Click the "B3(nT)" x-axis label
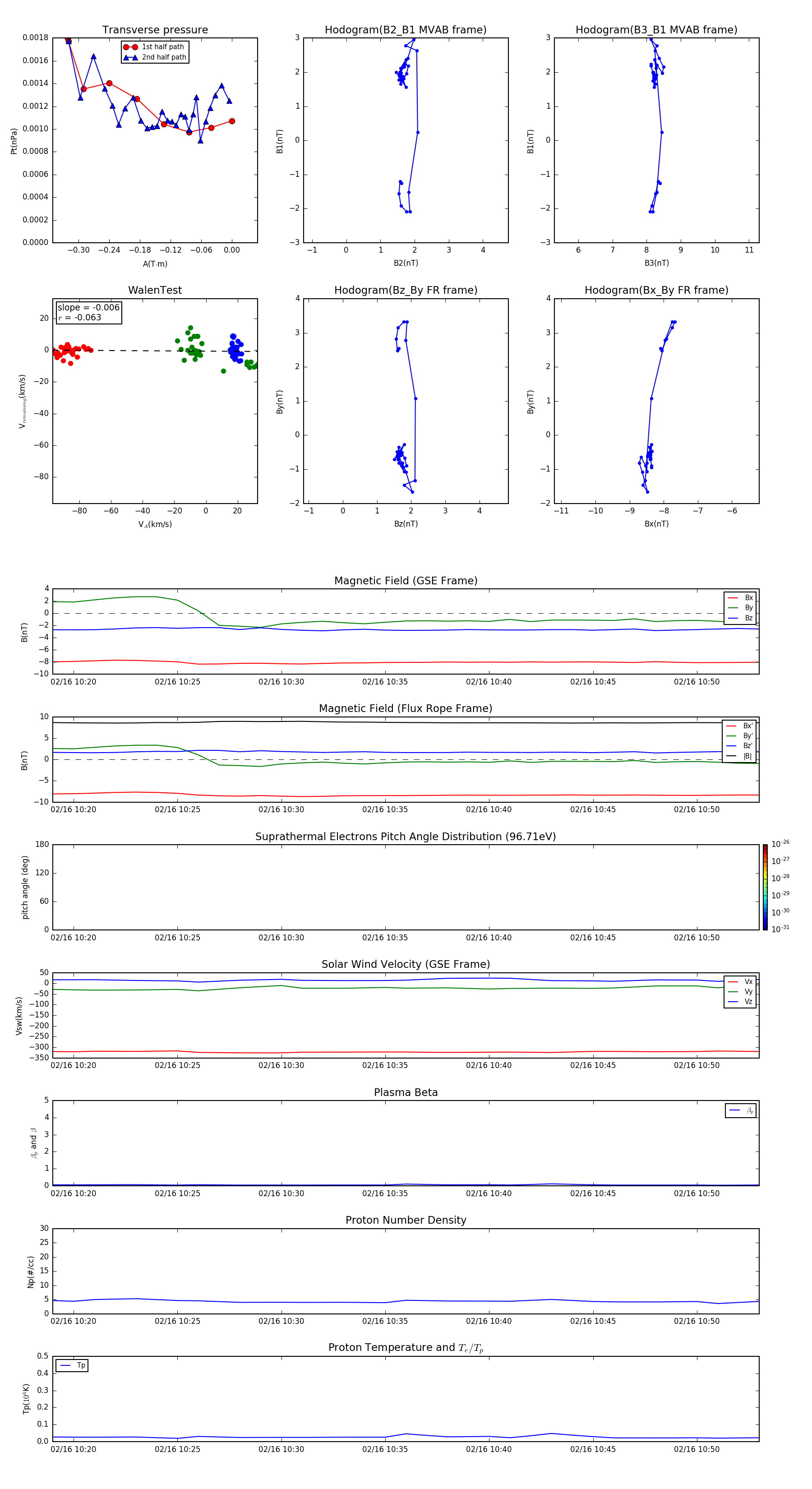Viewport: 812px width, 1489px height. pyautogui.click(x=656, y=263)
